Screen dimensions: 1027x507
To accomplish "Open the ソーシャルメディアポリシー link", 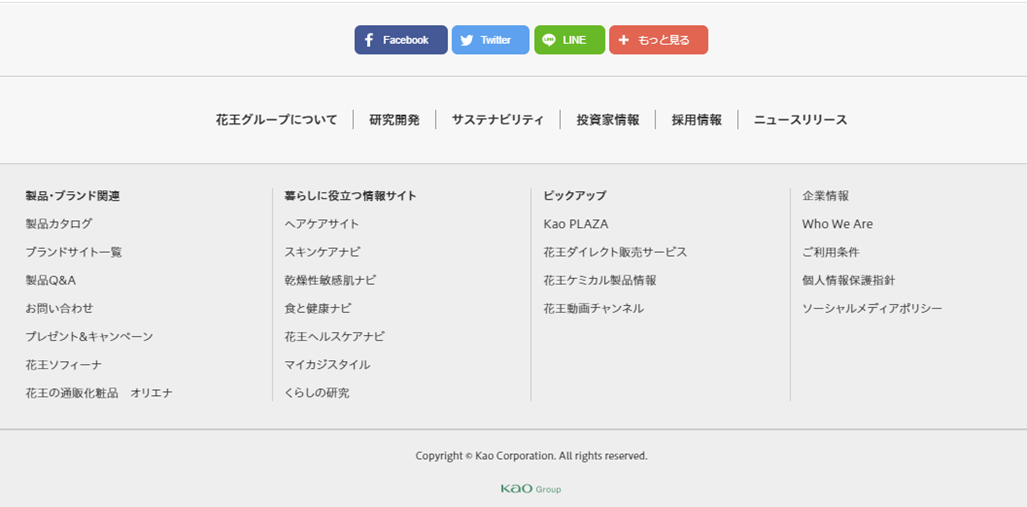I will click(872, 309).
